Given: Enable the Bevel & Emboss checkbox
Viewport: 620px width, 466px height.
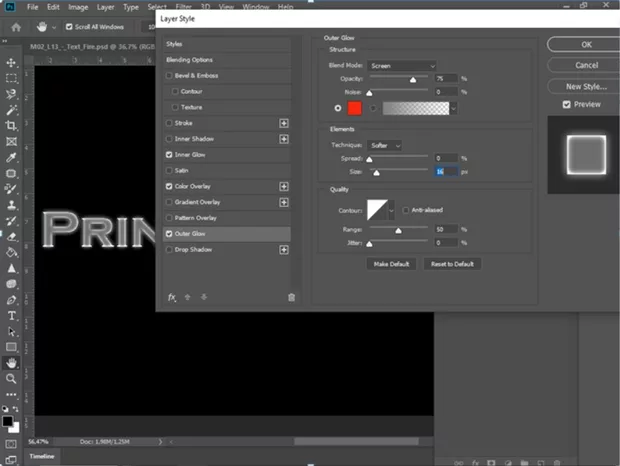Looking at the screenshot, I should [169, 75].
